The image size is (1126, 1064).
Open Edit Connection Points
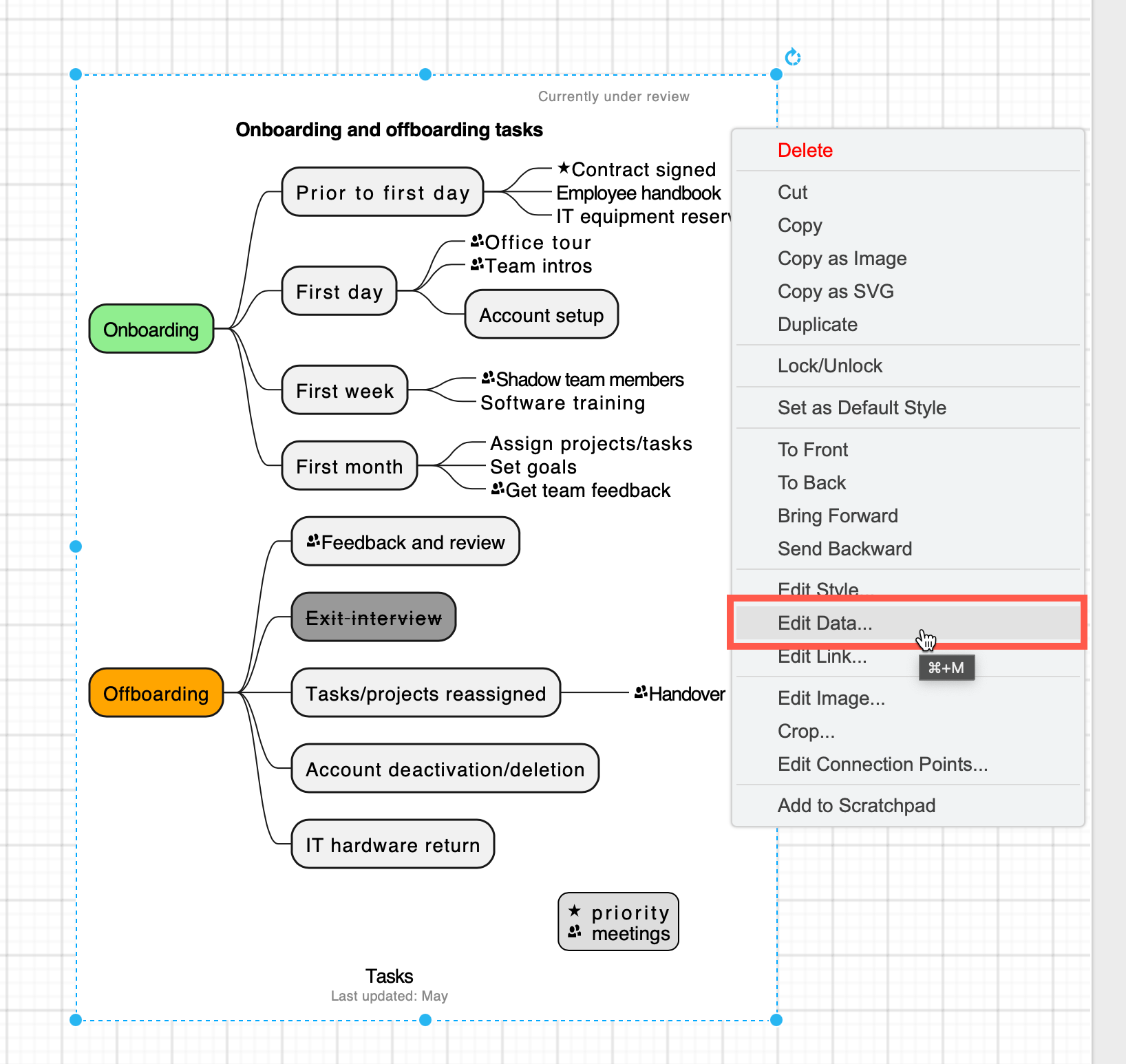coord(882,765)
